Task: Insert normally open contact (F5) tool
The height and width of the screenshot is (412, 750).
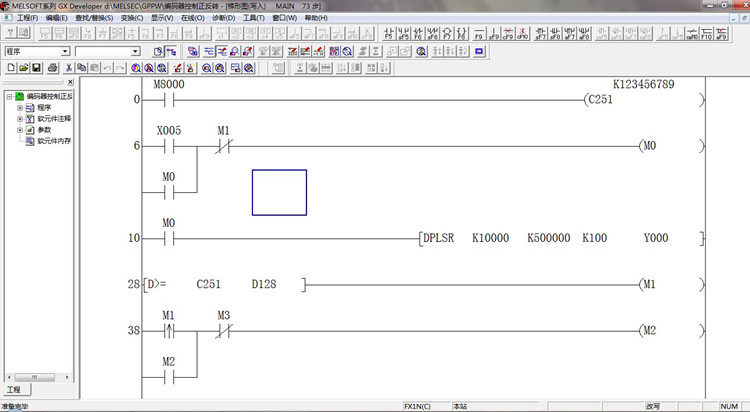Action: (x=388, y=33)
